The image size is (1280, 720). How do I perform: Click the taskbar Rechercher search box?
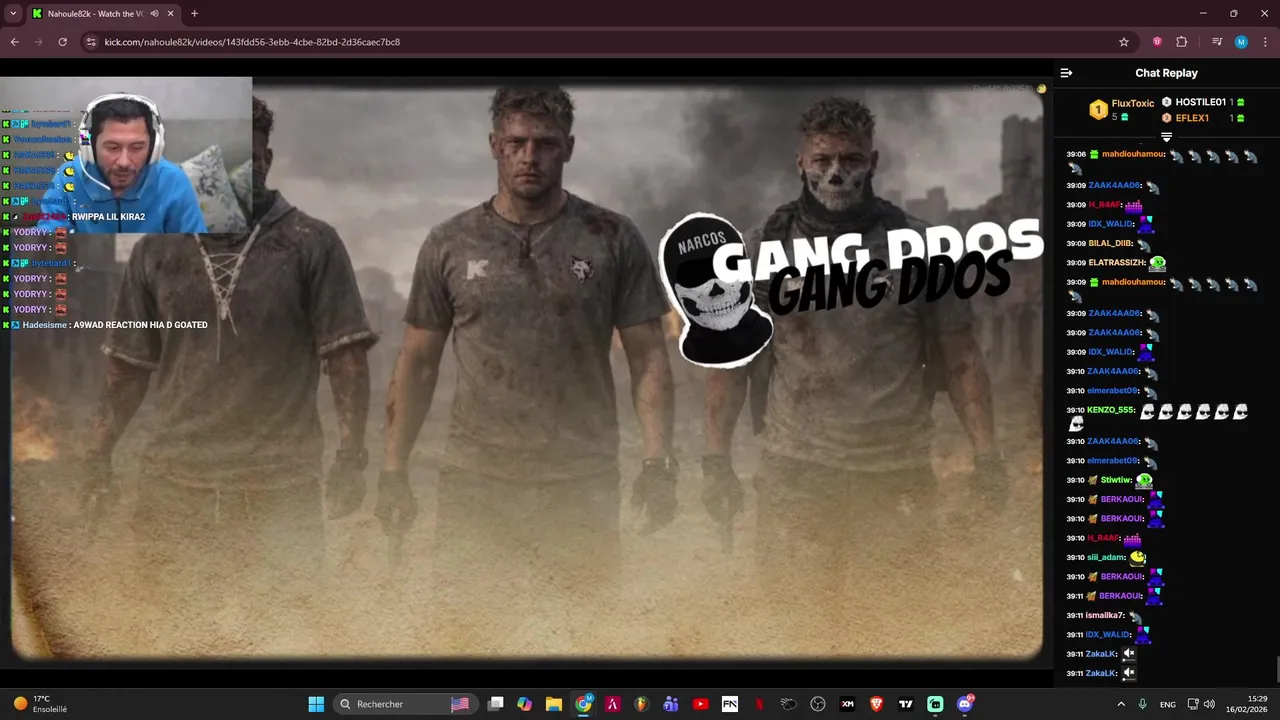click(x=404, y=704)
